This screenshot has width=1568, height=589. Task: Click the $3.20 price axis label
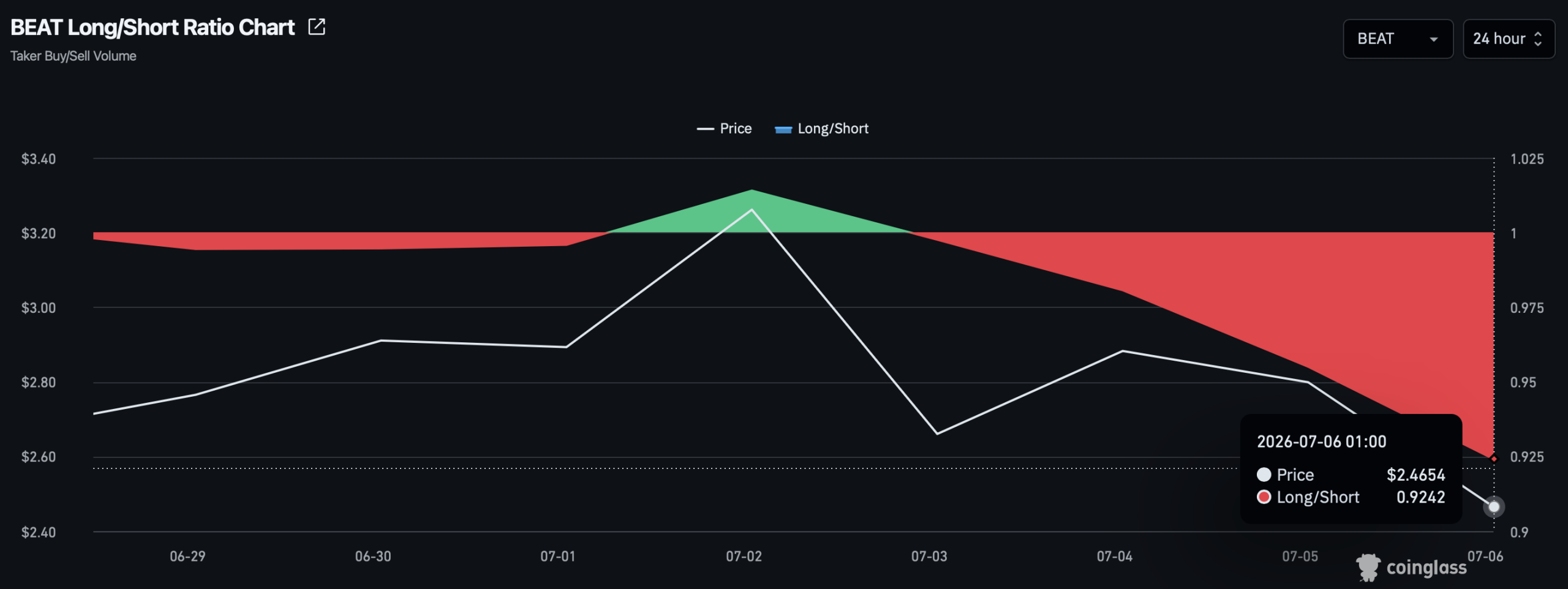pyautogui.click(x=39, y=234)
